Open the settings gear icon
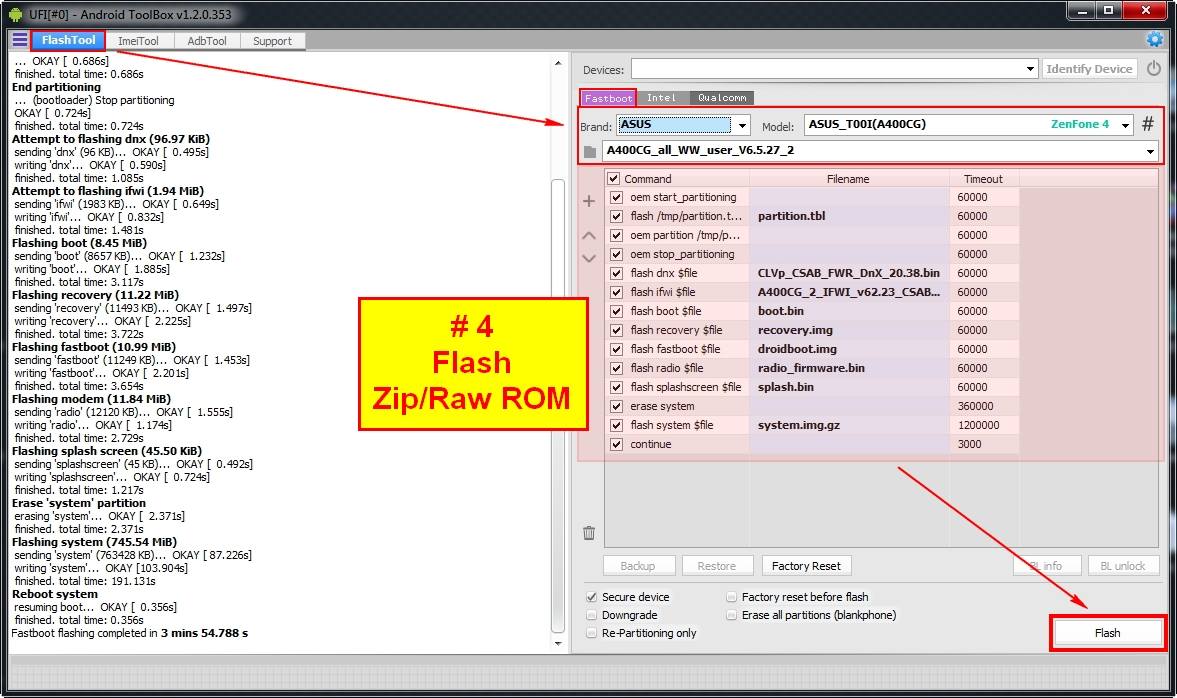Image resolution: width=1177 pixels, height=698 pixels. coord(1154,39)
